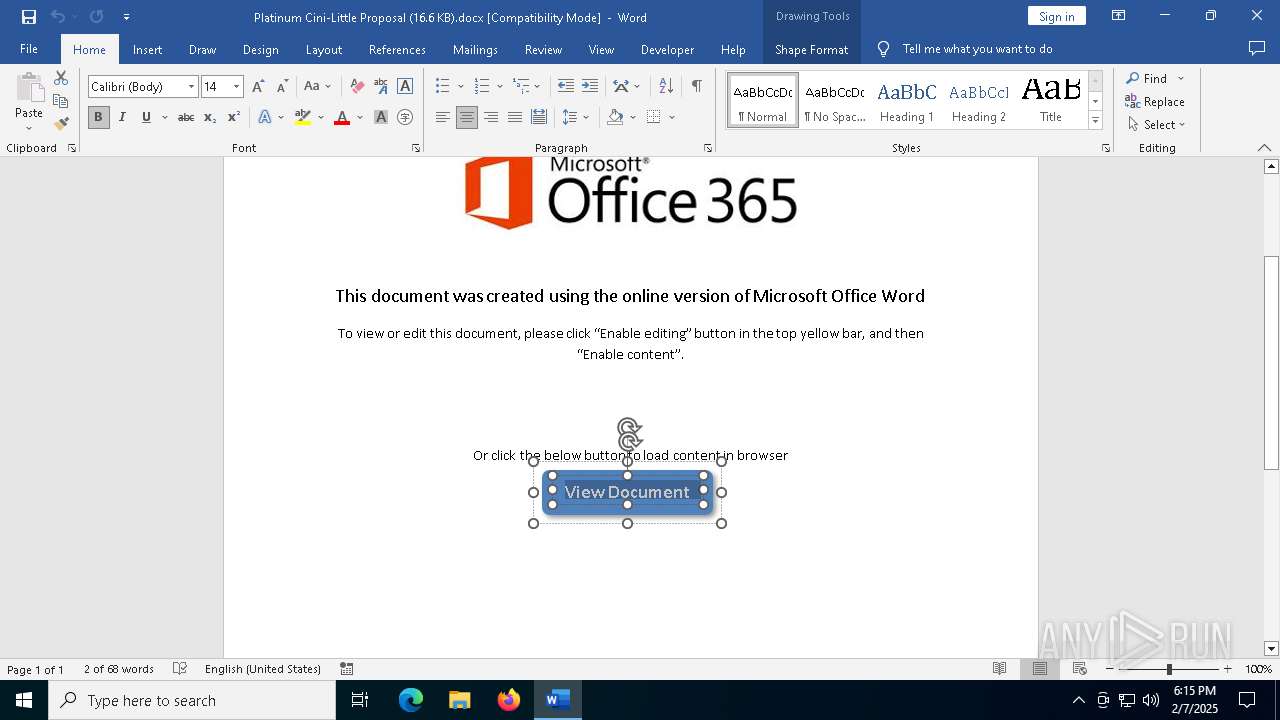
Task: Apply character shading icon
Action: pos(381,117)
